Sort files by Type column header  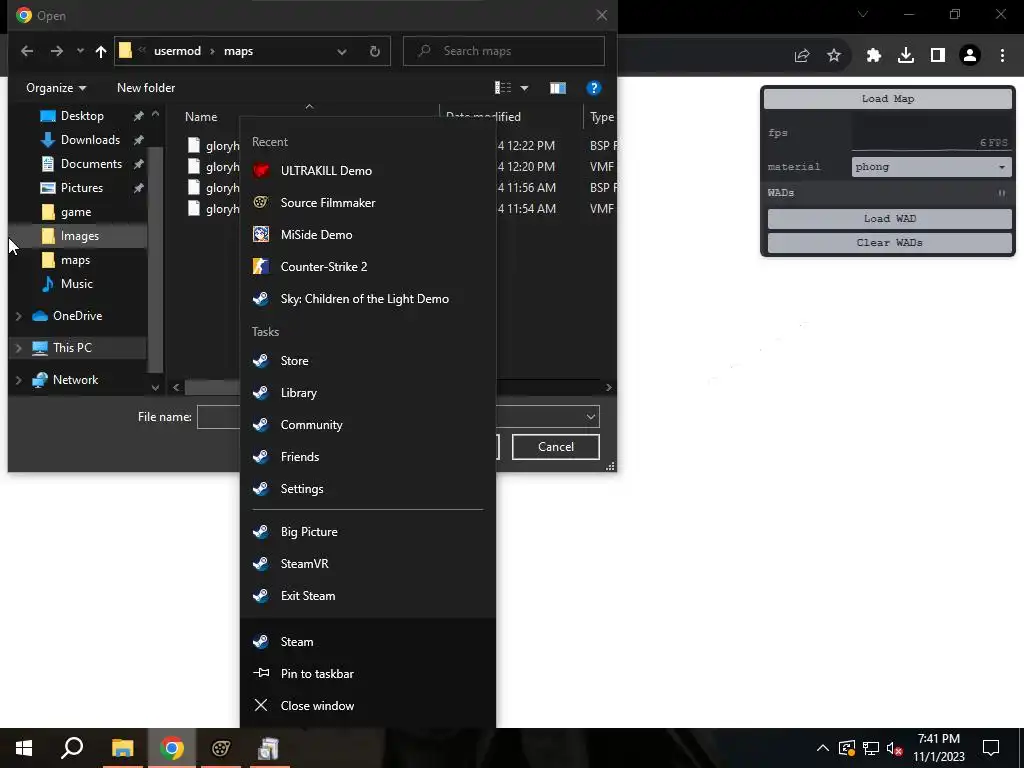601,117
